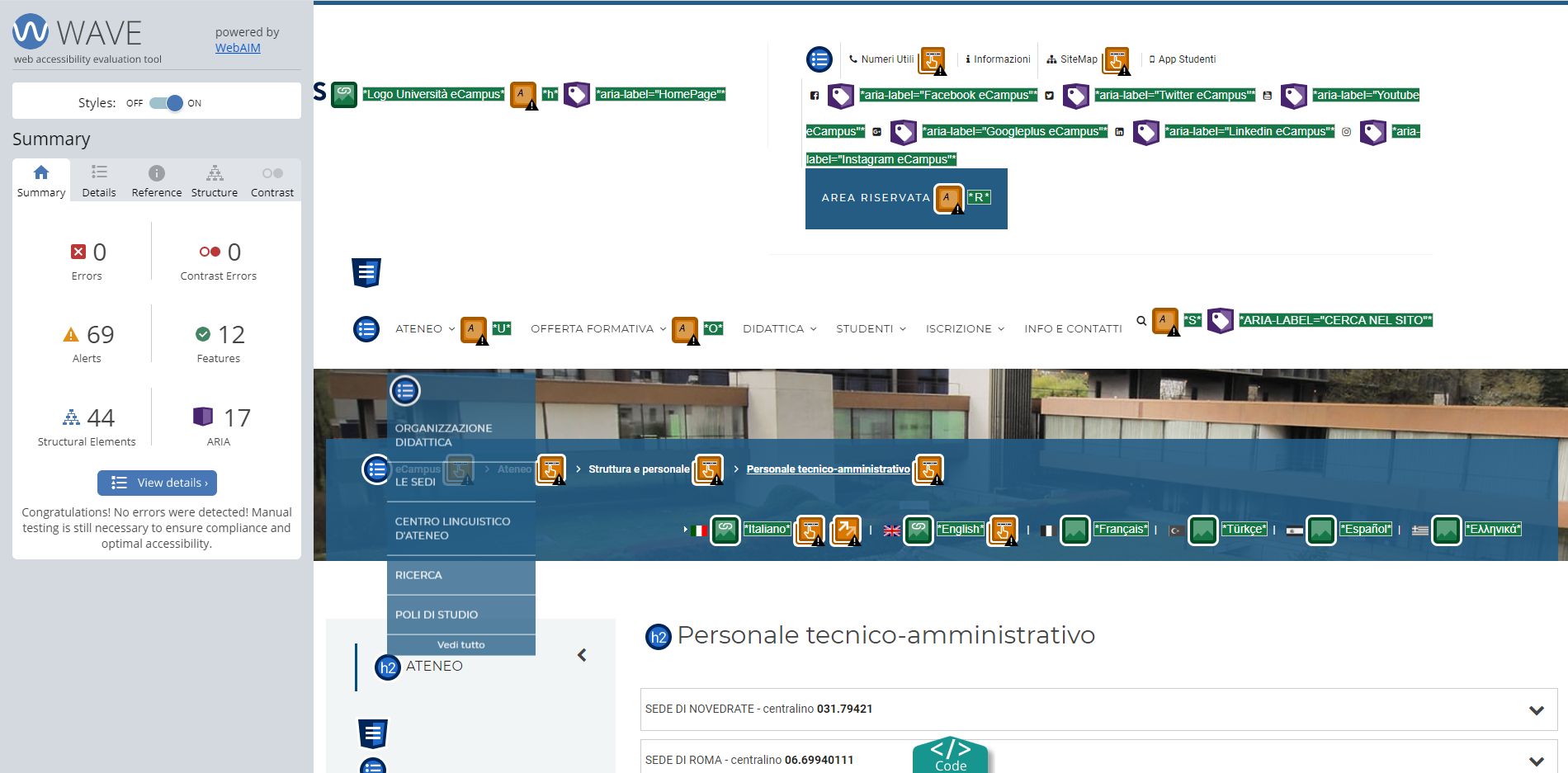The image size is (1568, 773).
Task: Expand the ATENEO navigation menu
Action: pos(424,328)
